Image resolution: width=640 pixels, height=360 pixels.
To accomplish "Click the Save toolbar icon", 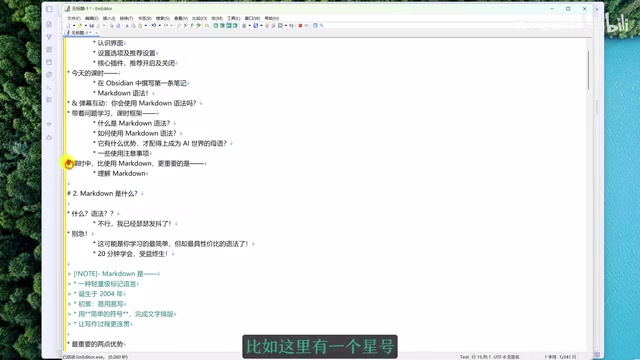I will tap(92, 25).
